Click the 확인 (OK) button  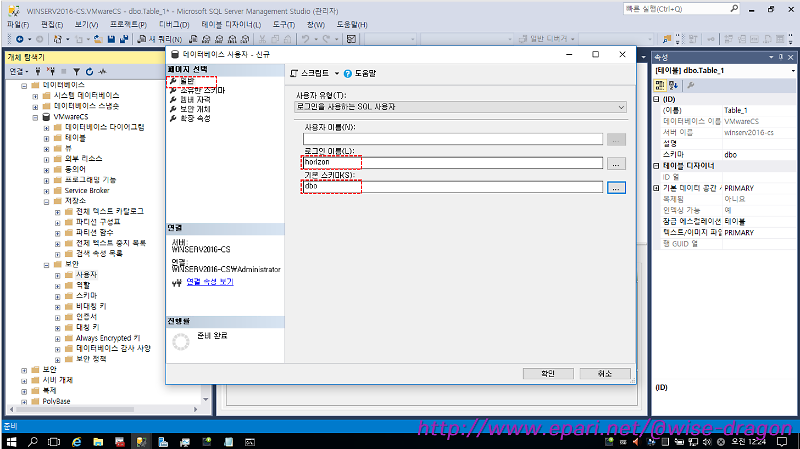(x=548, y=373)
